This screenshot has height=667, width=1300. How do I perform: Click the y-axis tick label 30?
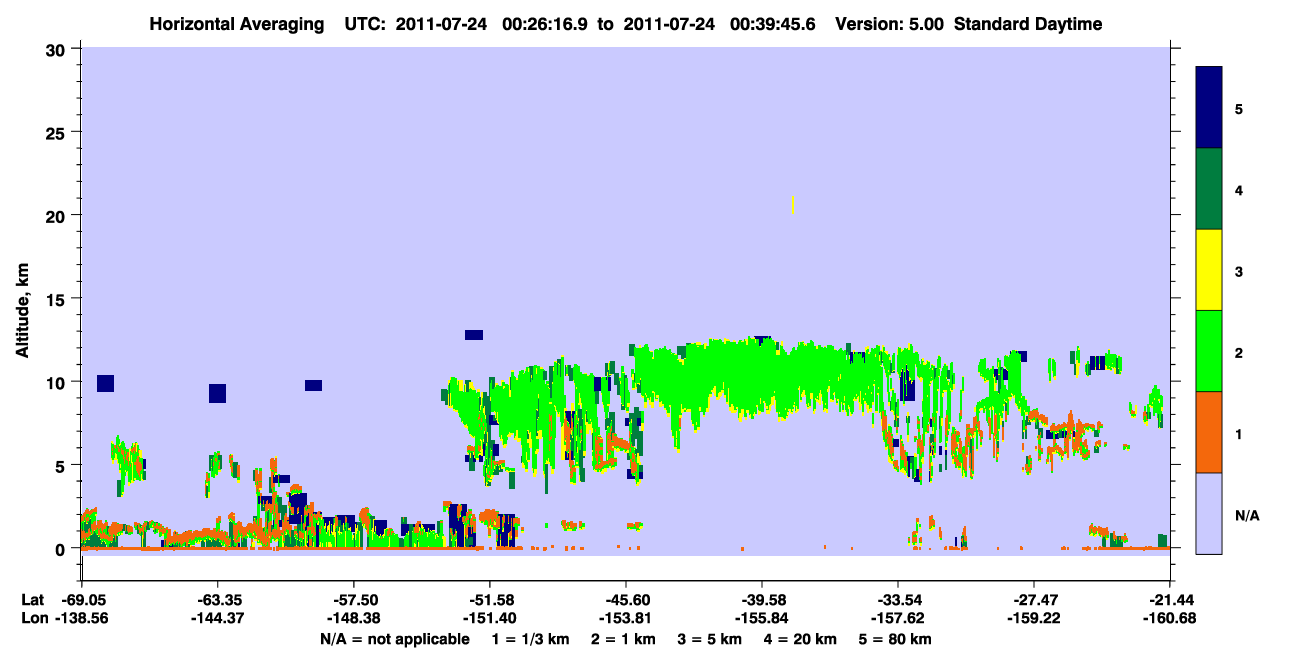(x=58, y=49)
